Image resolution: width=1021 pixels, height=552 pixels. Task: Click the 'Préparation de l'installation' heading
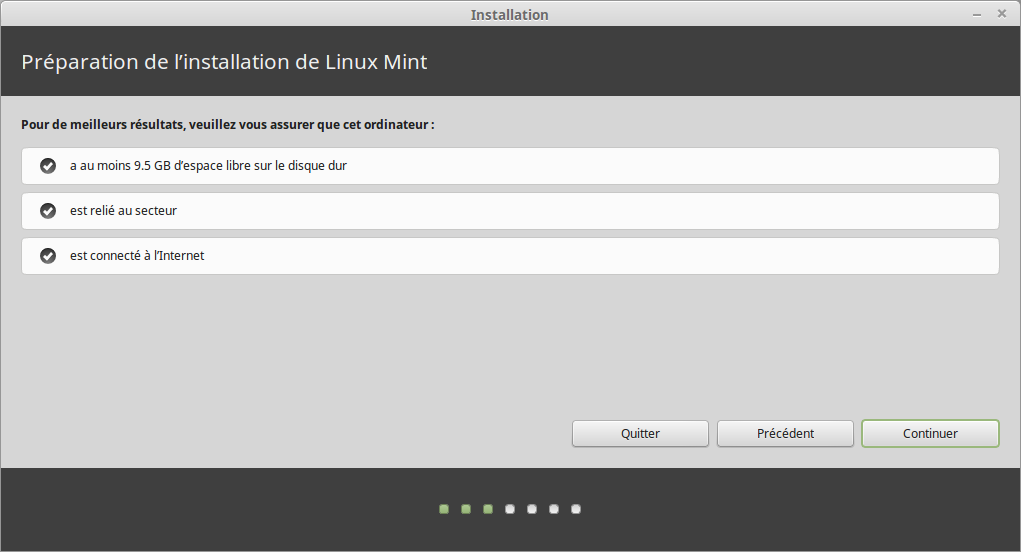(x=224, y=62)
